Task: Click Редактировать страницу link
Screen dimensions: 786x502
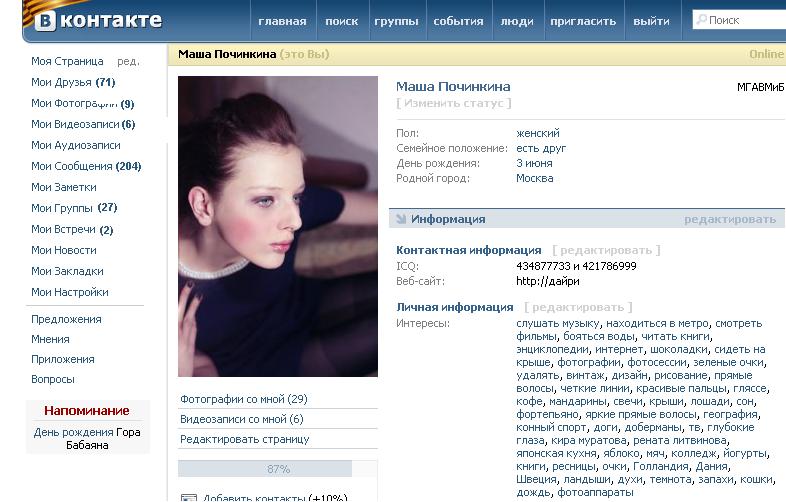Action: click(245, 439)
